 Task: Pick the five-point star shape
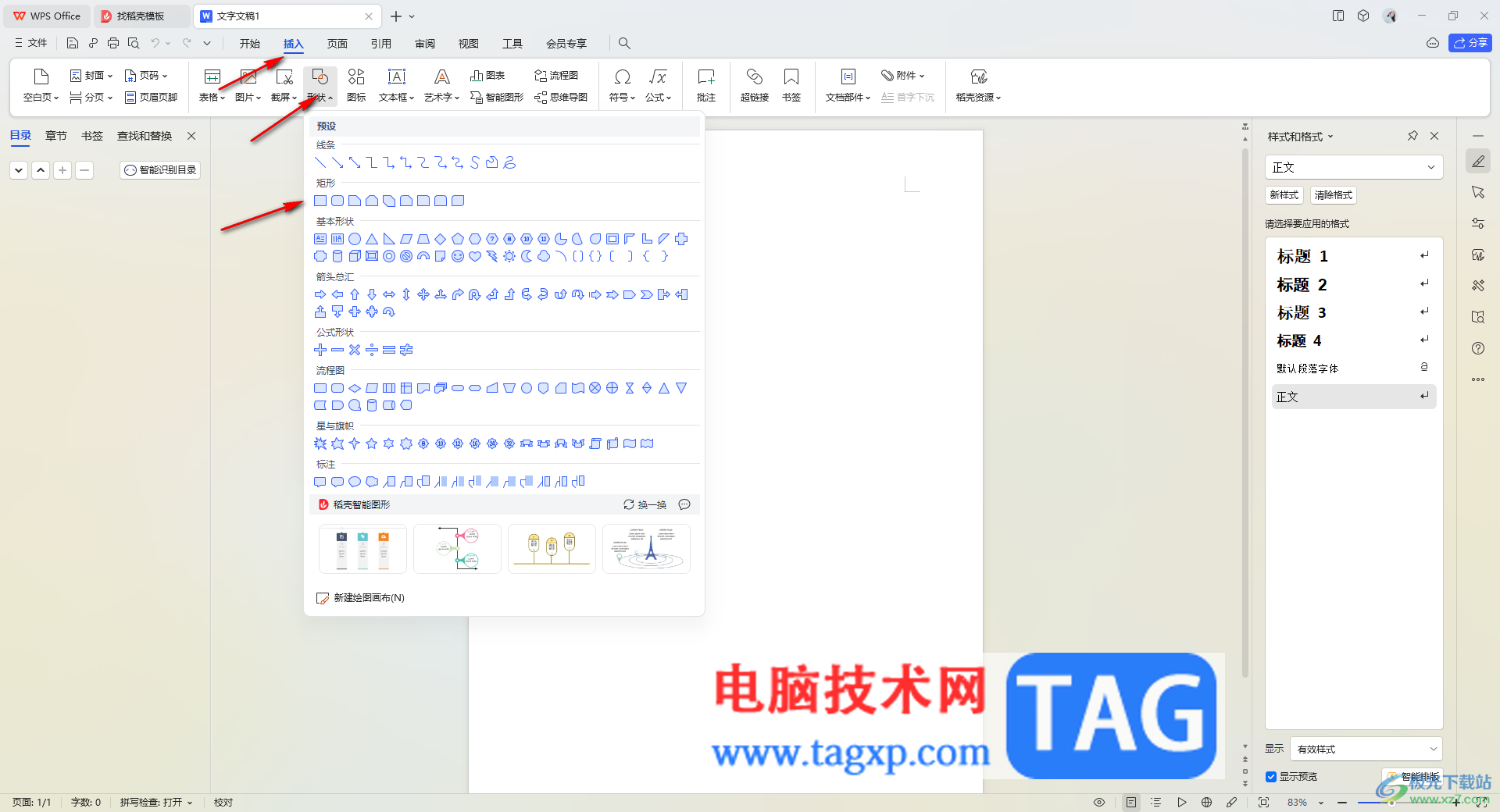[372, 444]
